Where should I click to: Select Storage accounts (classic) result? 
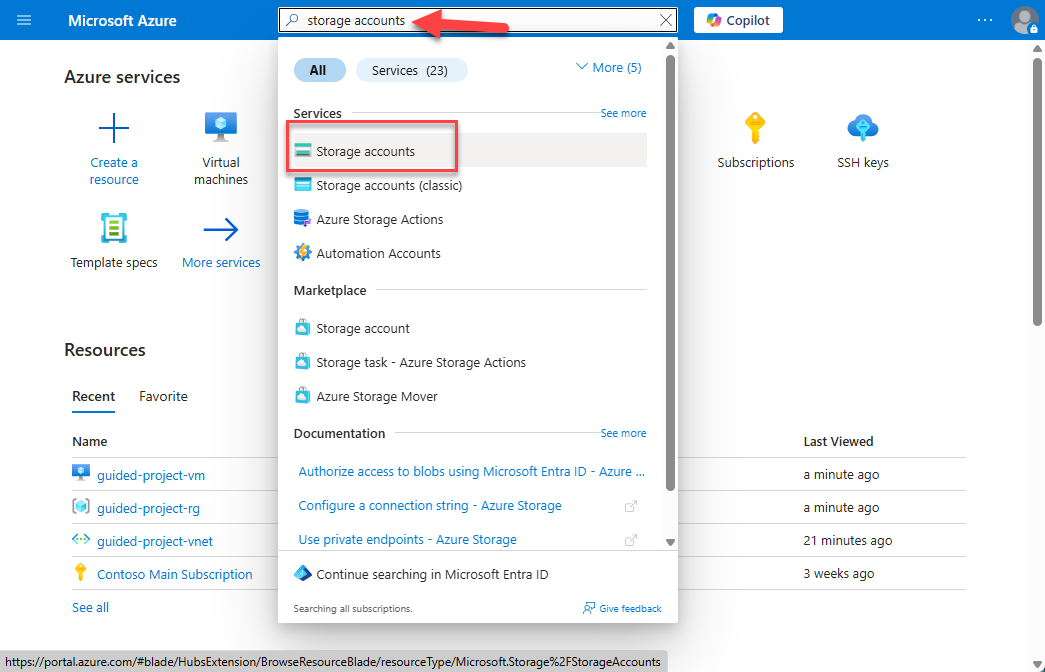click(470, 185)
